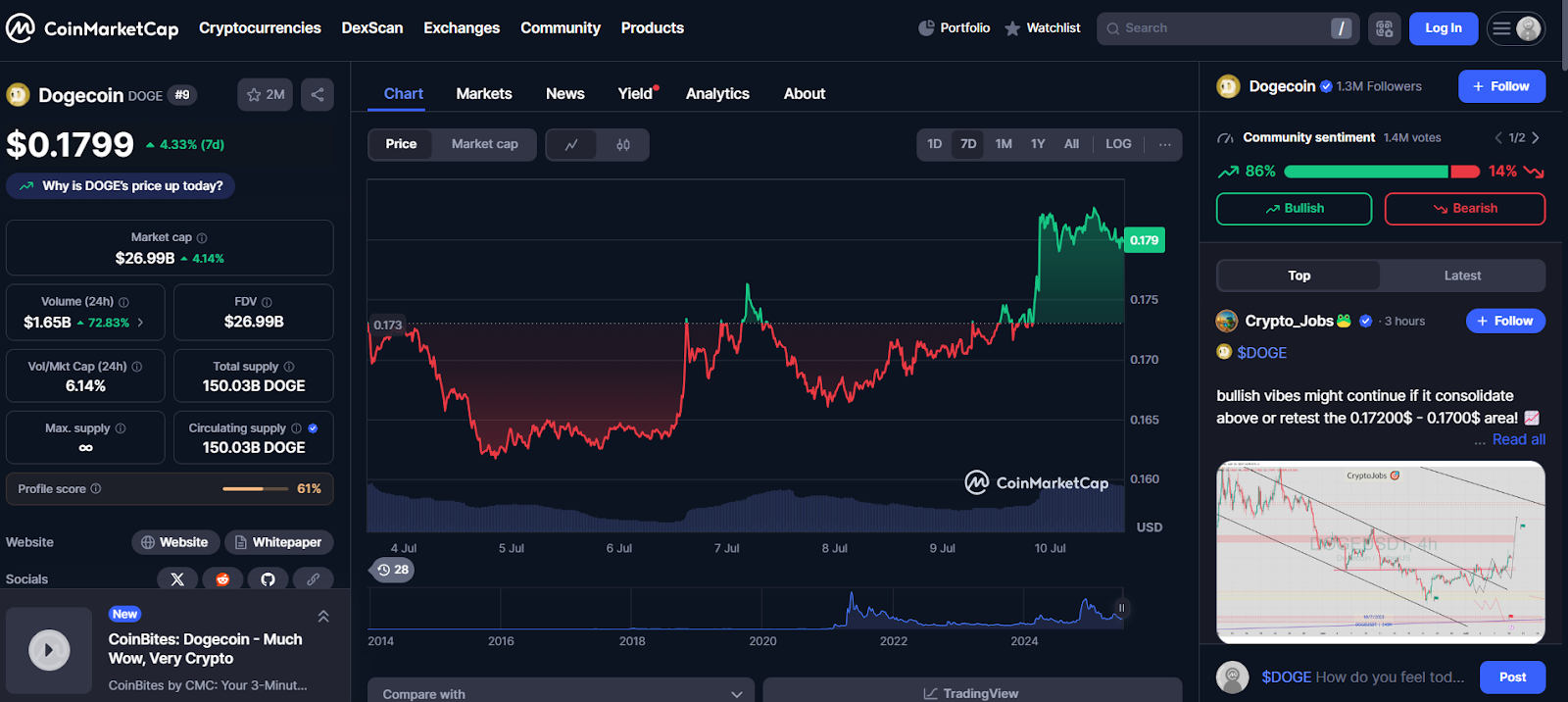Open the Markets tab
1568x702 pixels.
tap(484, 94)
